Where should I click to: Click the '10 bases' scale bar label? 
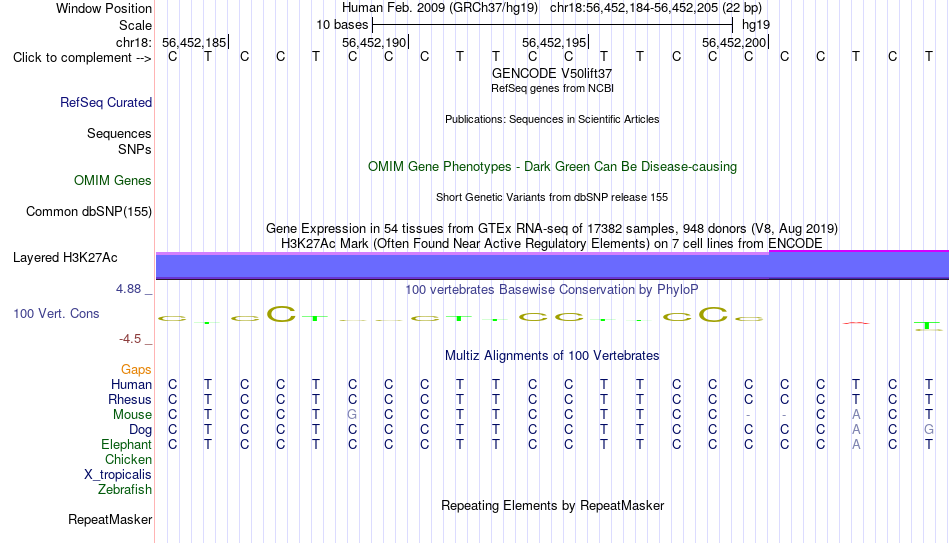(342, 25)
